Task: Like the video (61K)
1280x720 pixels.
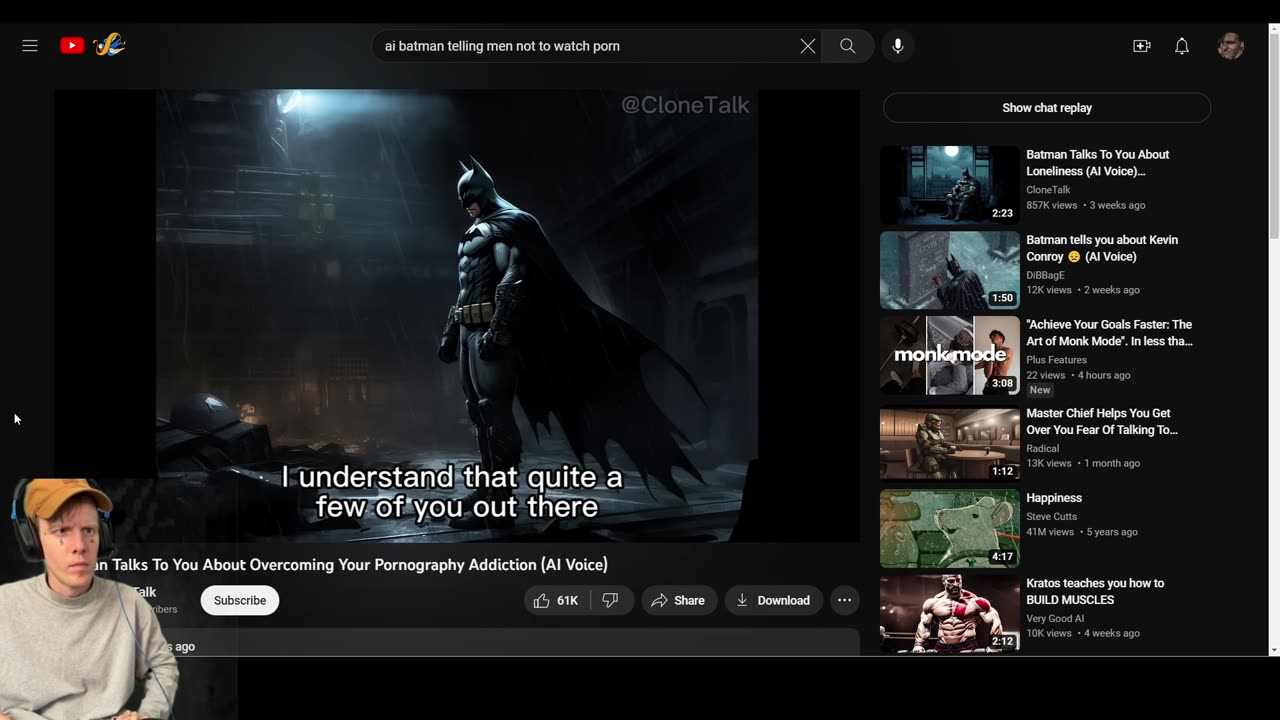Action: pos(557,600)
